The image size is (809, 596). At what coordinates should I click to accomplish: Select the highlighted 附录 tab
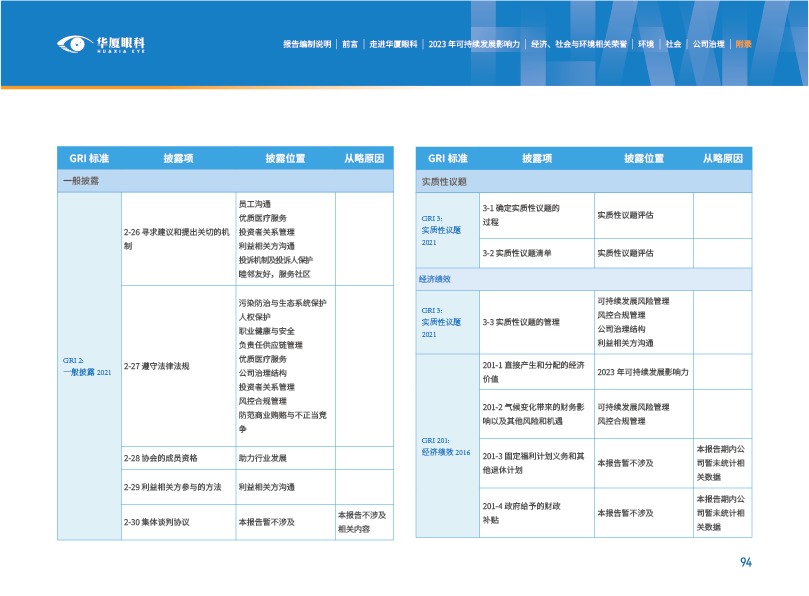[743, 44]
